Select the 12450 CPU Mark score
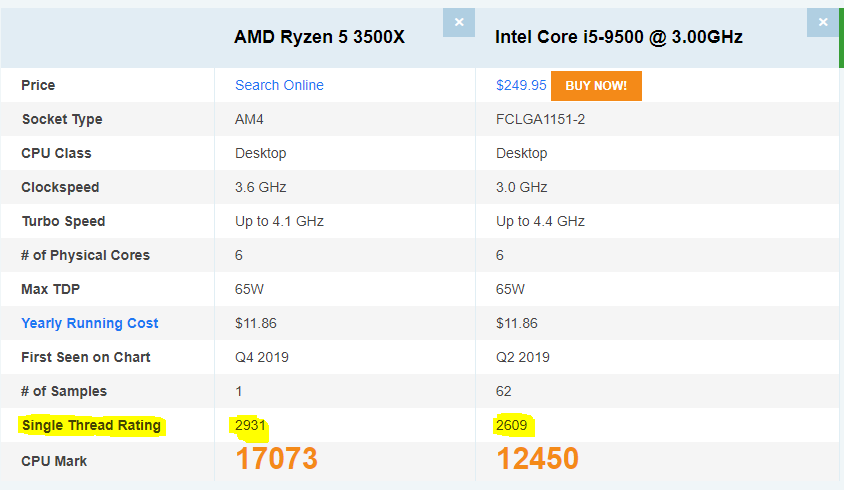 pos(537,459)
